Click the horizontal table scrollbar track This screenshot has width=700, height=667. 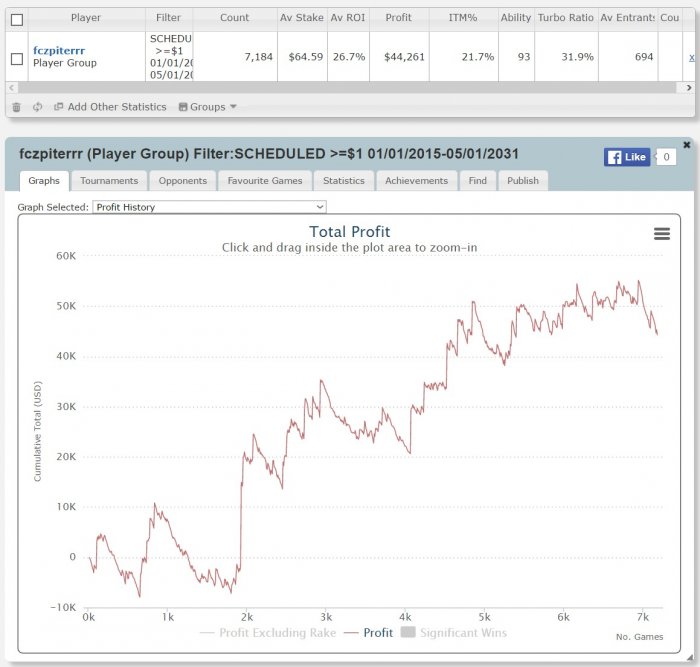point(346,88)
